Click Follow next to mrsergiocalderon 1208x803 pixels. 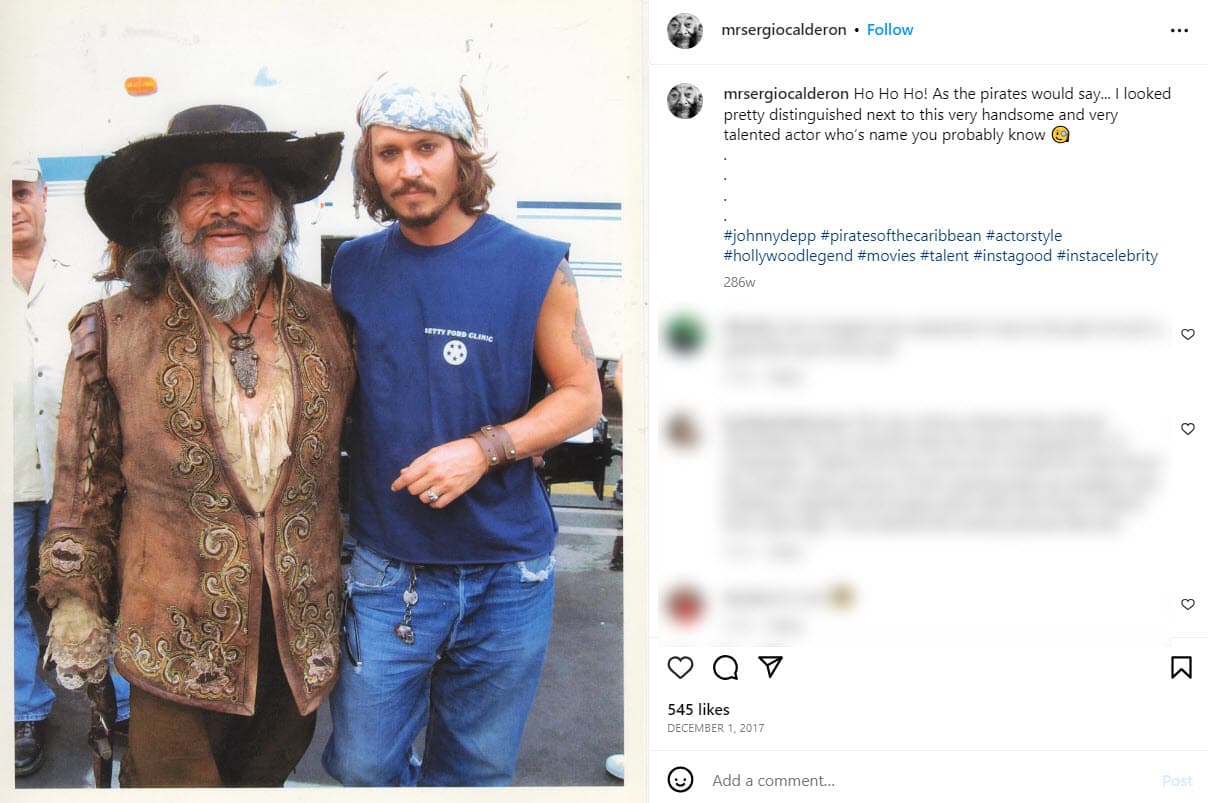(889, 29)
